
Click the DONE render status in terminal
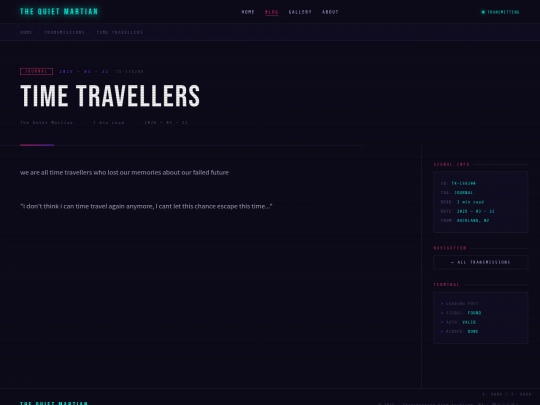(x=473, y=331)
